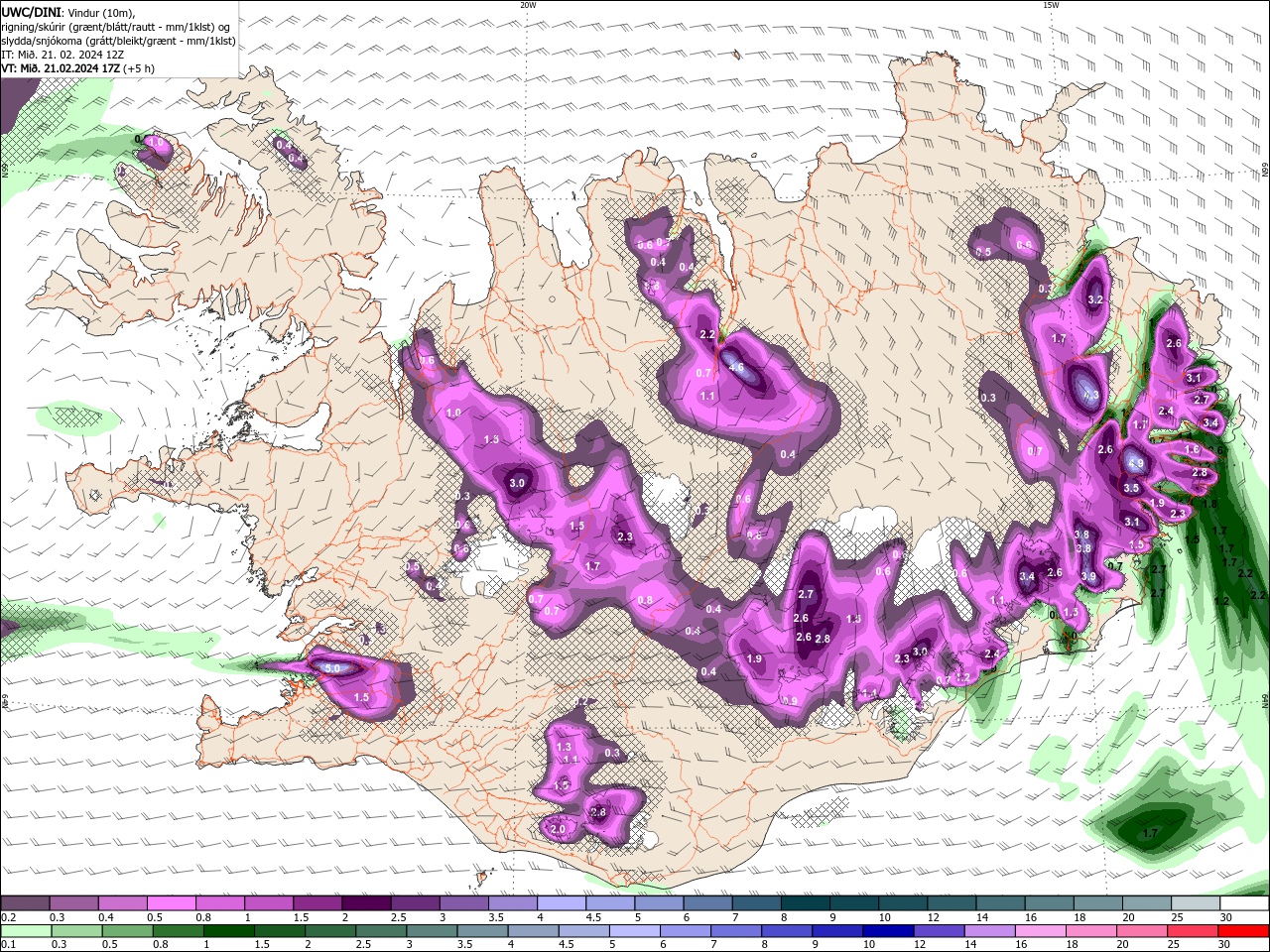Click the 'slydda/snjókoma' legend description line
1270x952 pixels.
119,41
